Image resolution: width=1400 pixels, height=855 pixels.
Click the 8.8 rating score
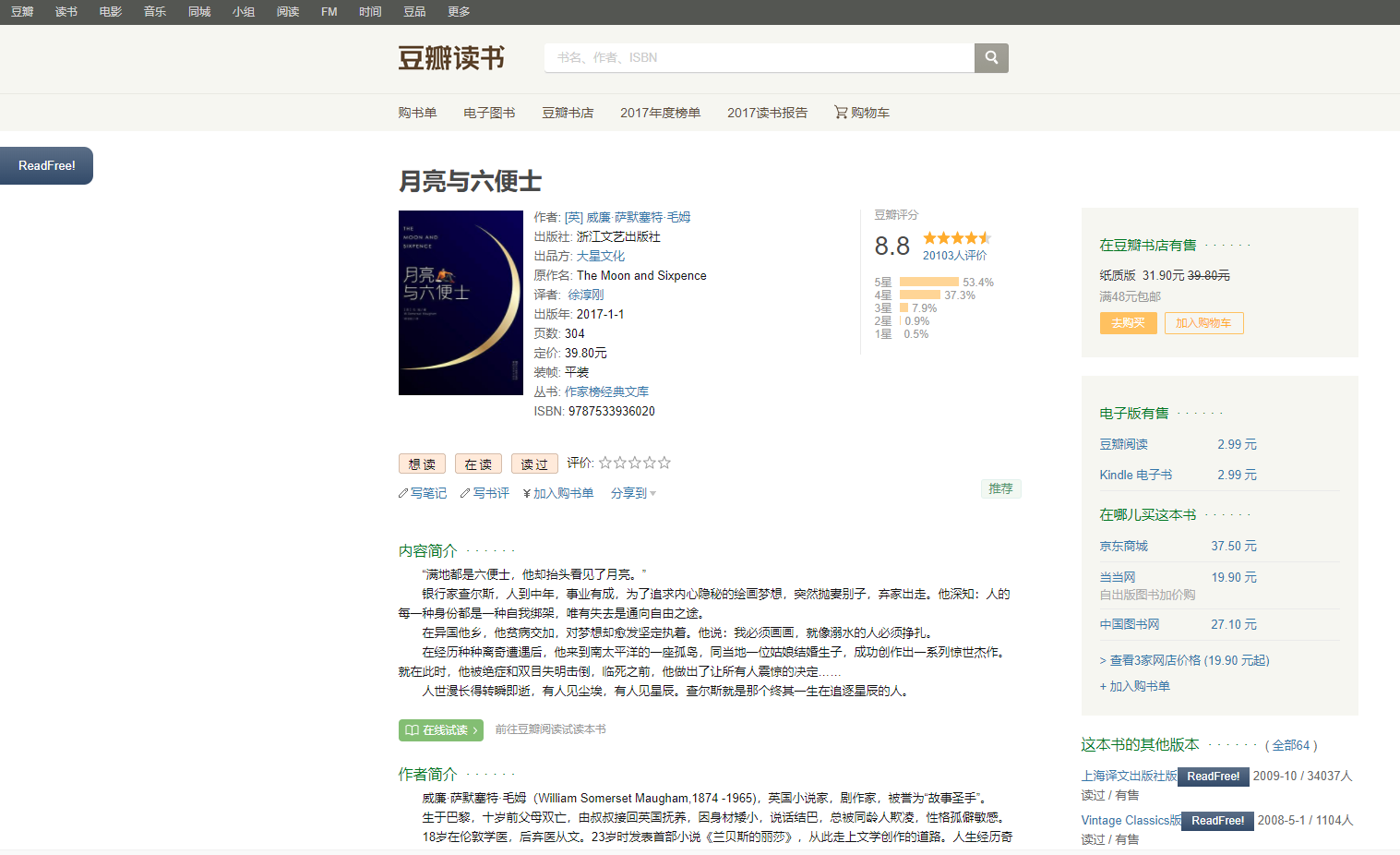tap(891, 246)
